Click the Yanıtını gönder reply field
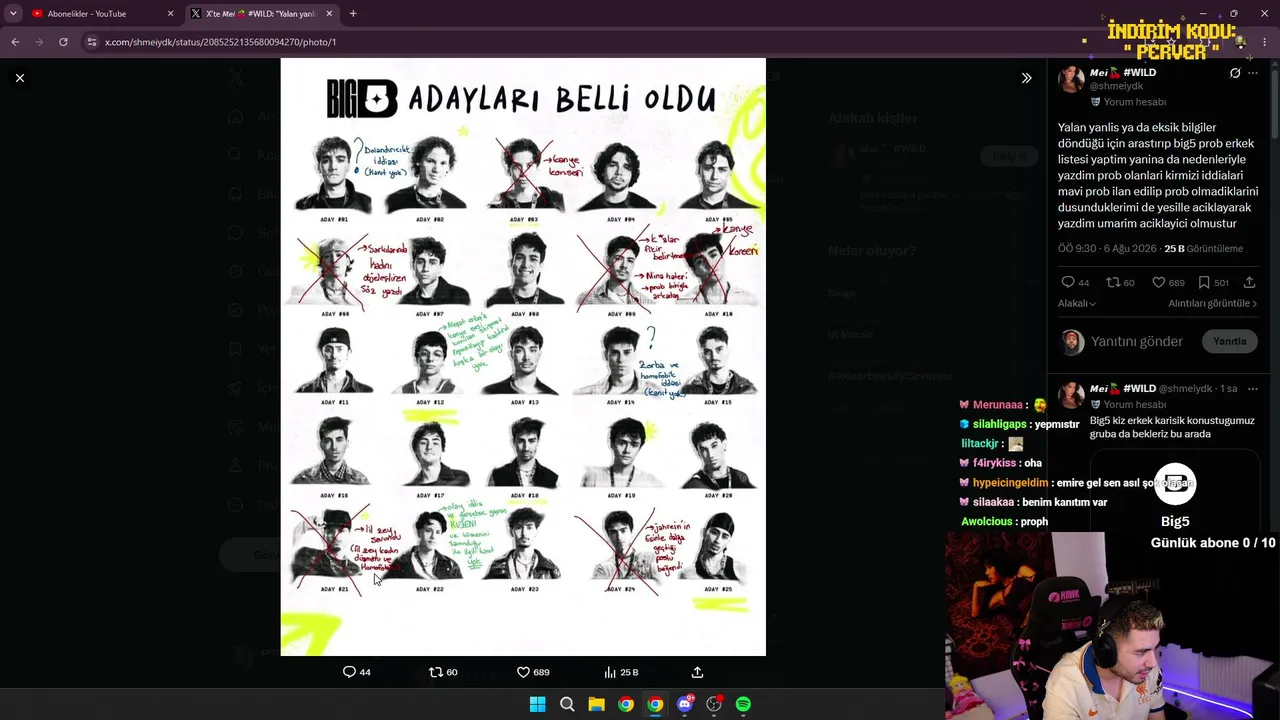 click(1137, 341)
